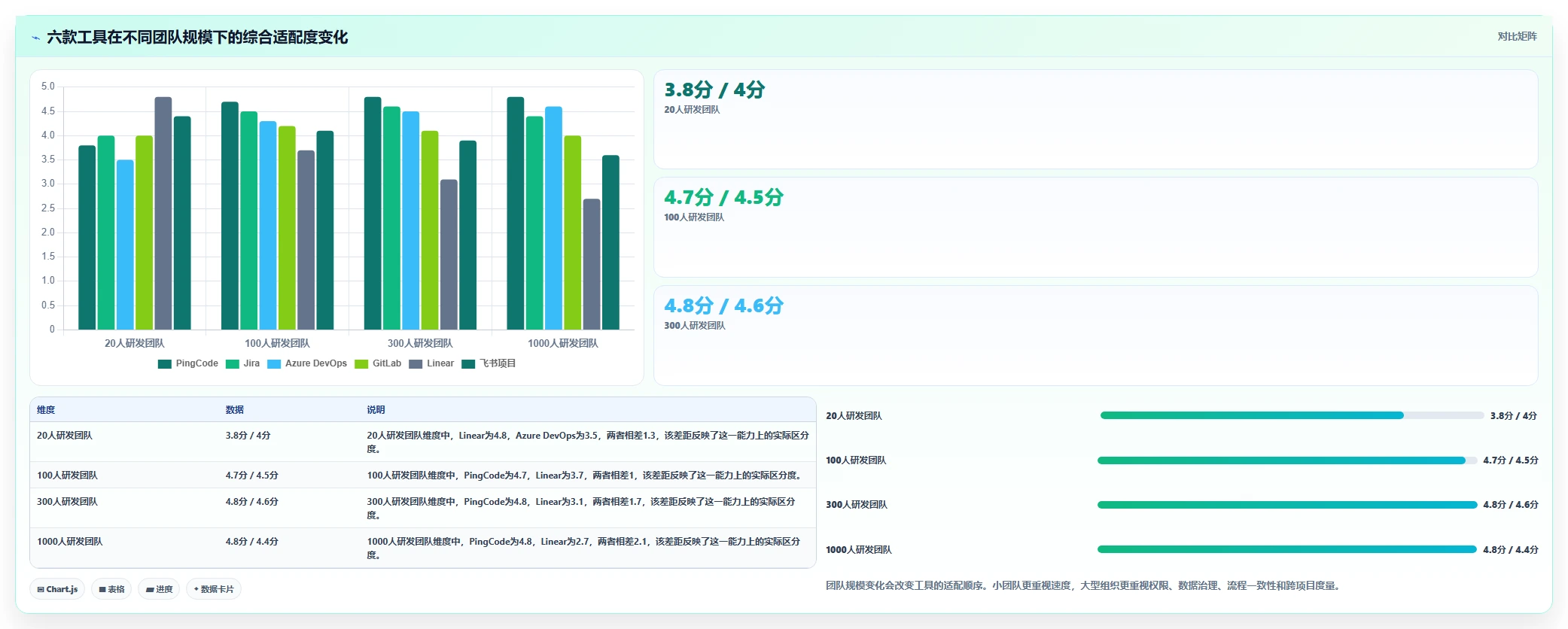The width and height of the screenshot is (1568, 629).
Task: Click the PingCode bar for 100人研发团队
Action: point(230,215)
